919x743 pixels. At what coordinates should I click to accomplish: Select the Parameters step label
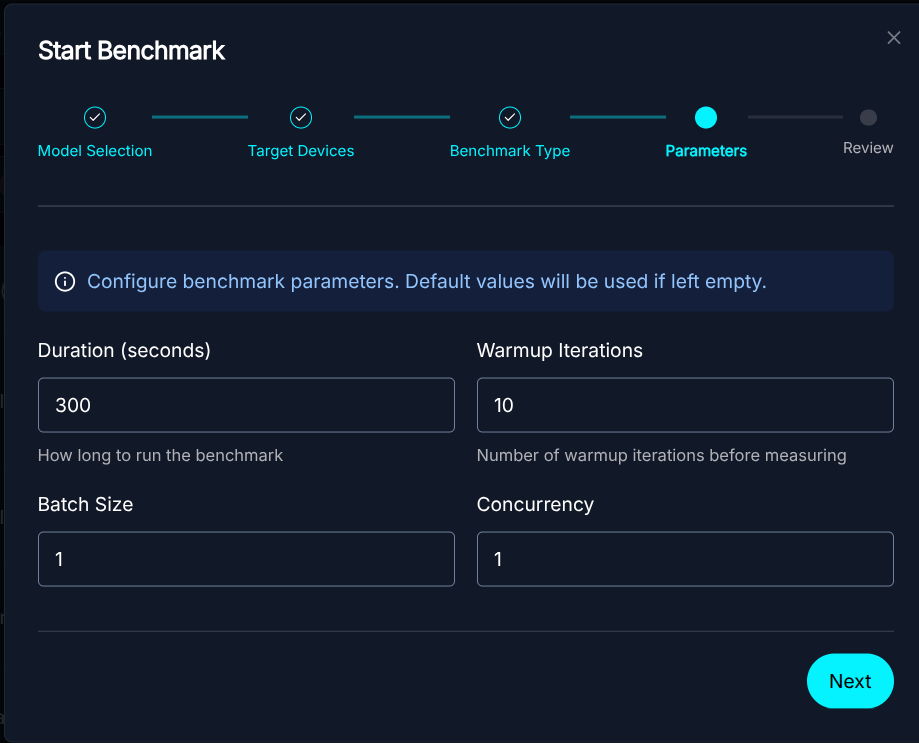(x=706, y=151)
